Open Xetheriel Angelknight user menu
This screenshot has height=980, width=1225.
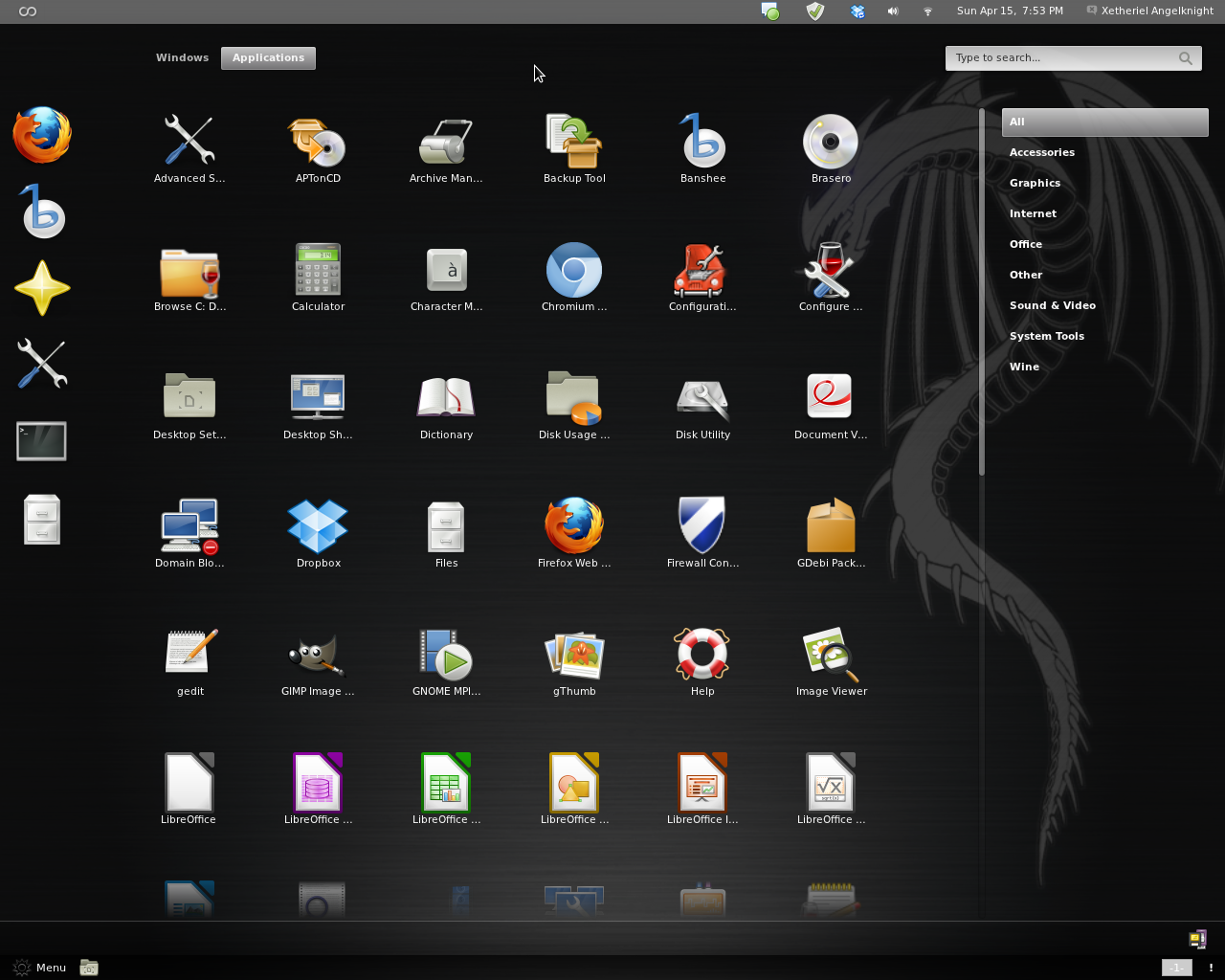1149,11
